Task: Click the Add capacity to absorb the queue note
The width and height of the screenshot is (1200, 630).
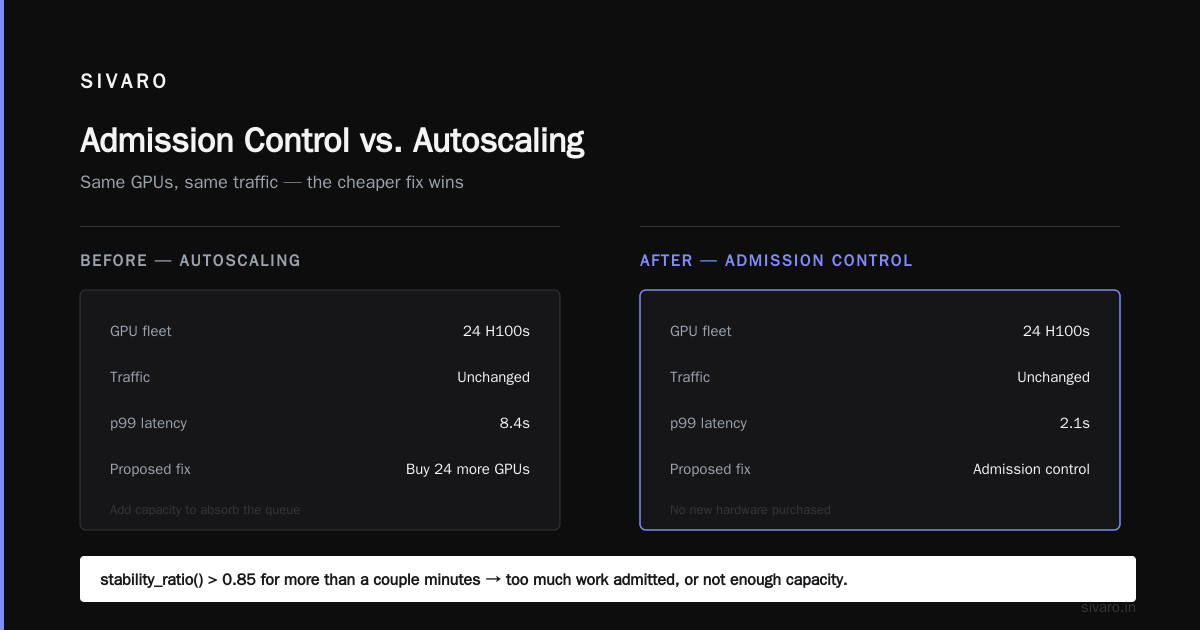Action: click(x=205, y=510)
